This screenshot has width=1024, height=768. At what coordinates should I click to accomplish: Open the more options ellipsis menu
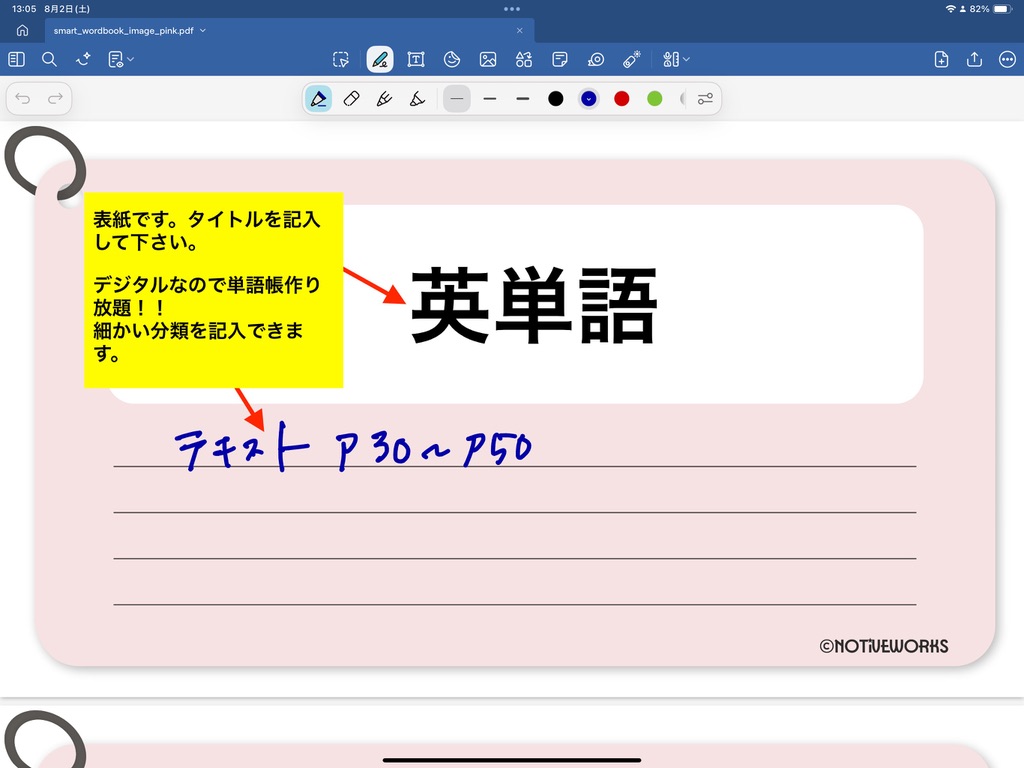[x=1008, y=59]
